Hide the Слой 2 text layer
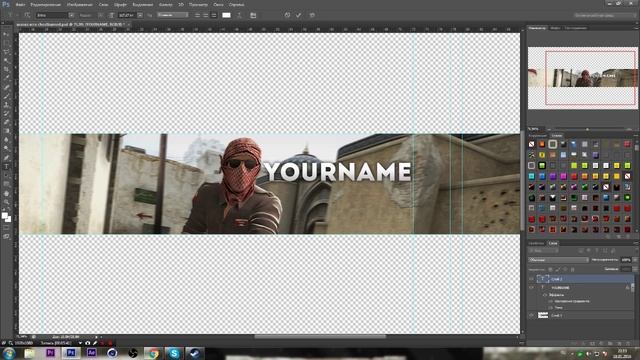The height and width of the screenshot is (360, 640). click(x=531, y=279)
